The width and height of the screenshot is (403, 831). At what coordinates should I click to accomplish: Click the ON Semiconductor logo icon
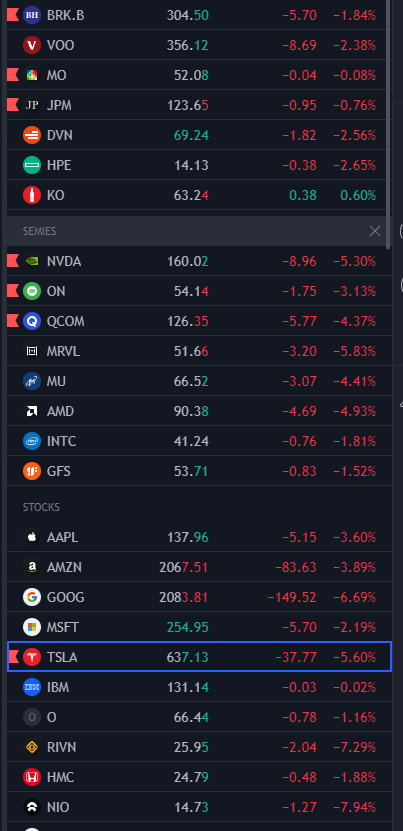tap(32, 291)
